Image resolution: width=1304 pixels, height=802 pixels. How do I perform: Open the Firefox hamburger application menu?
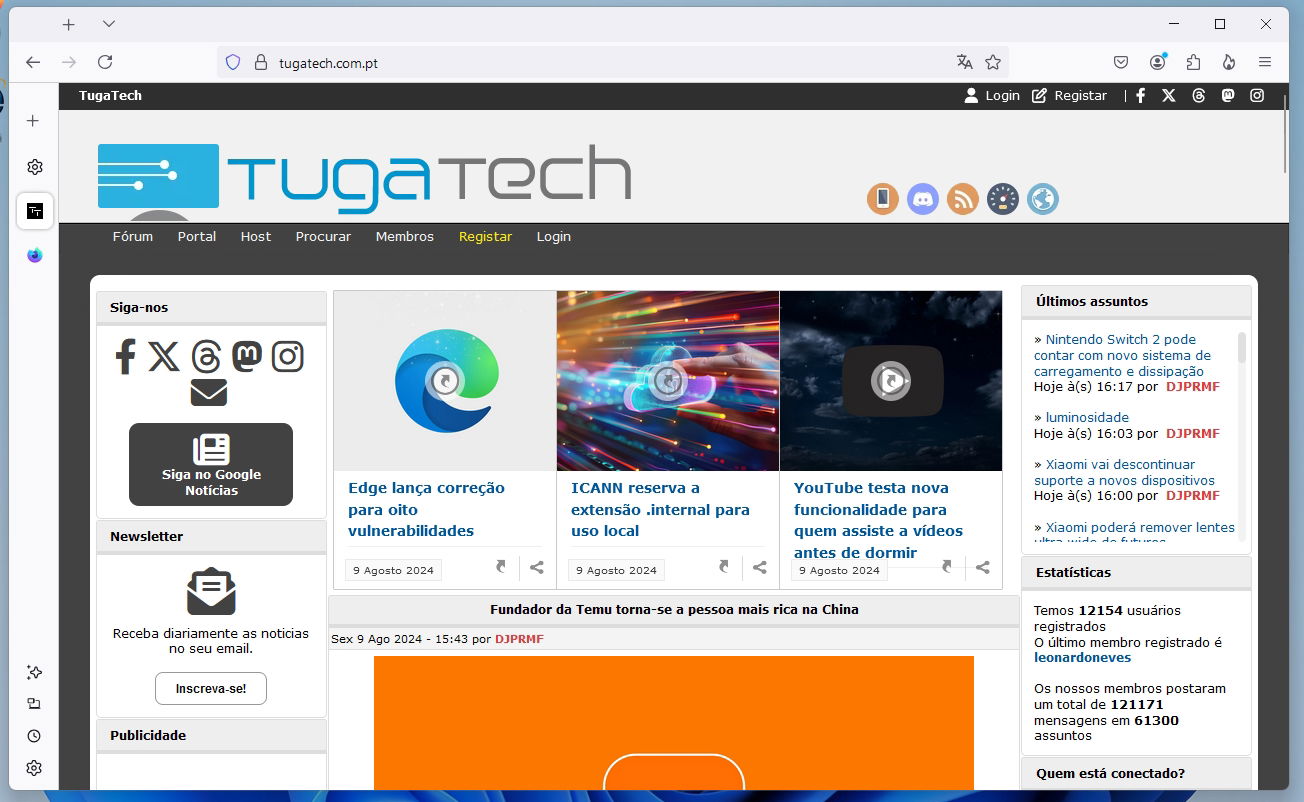[x=1265, y=62]
